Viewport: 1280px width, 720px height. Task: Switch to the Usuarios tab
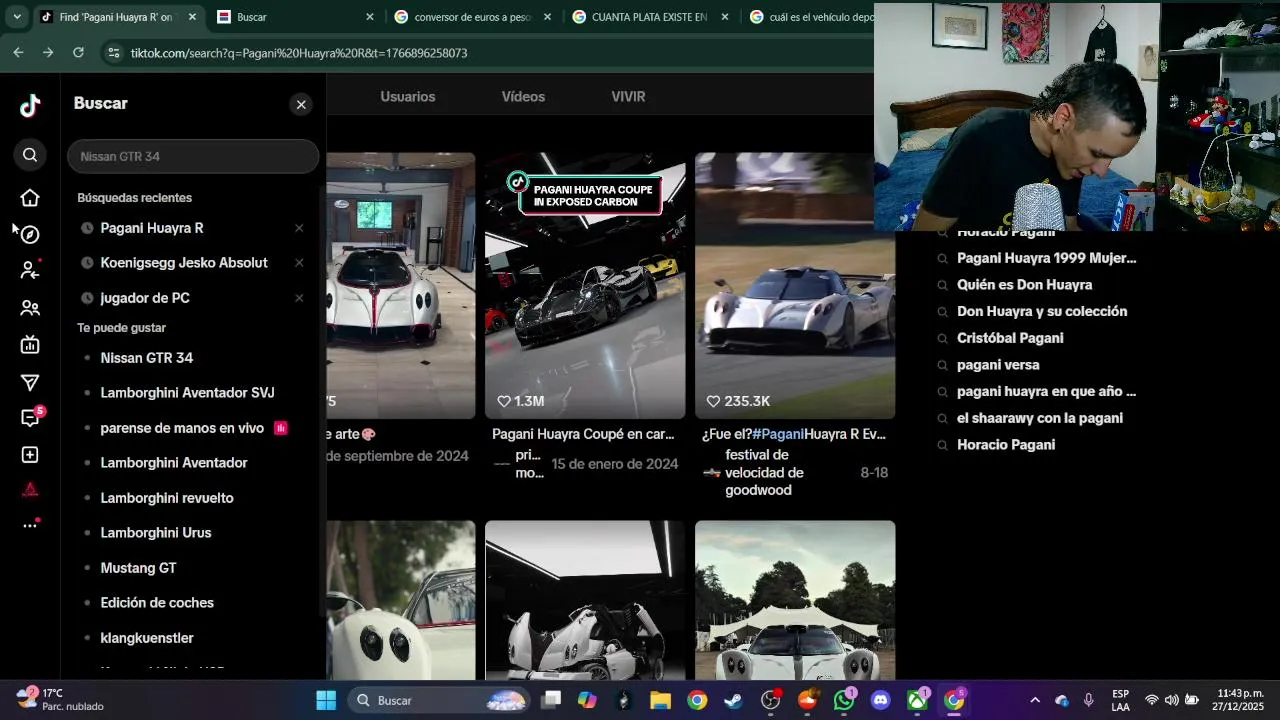[x=407, y=97]
